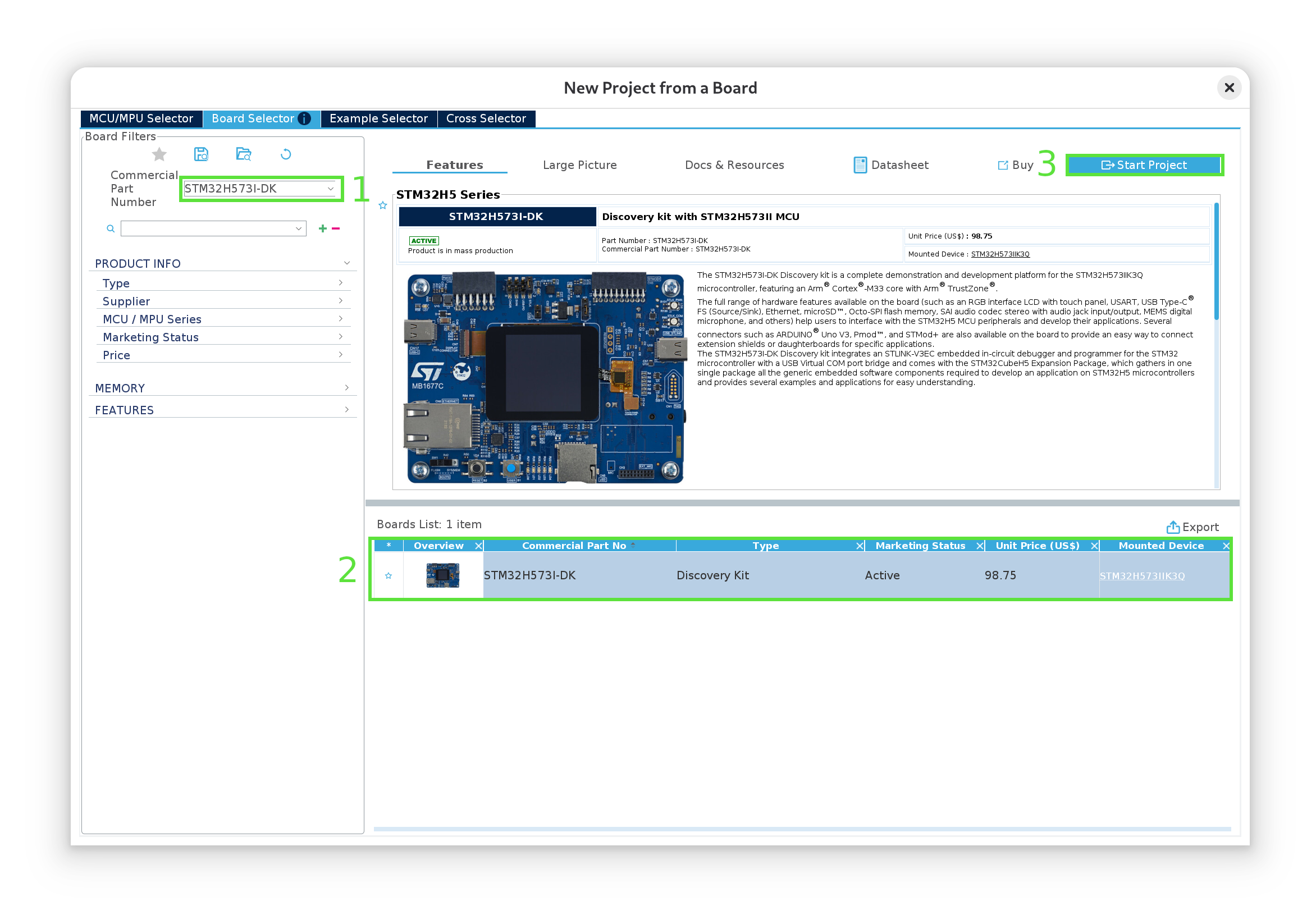The width and height of the screenshot is (1316, 915).
Task: Open the STM32H573IIK3Q Mounted Device link
Action: click(x=1142, y=576)
